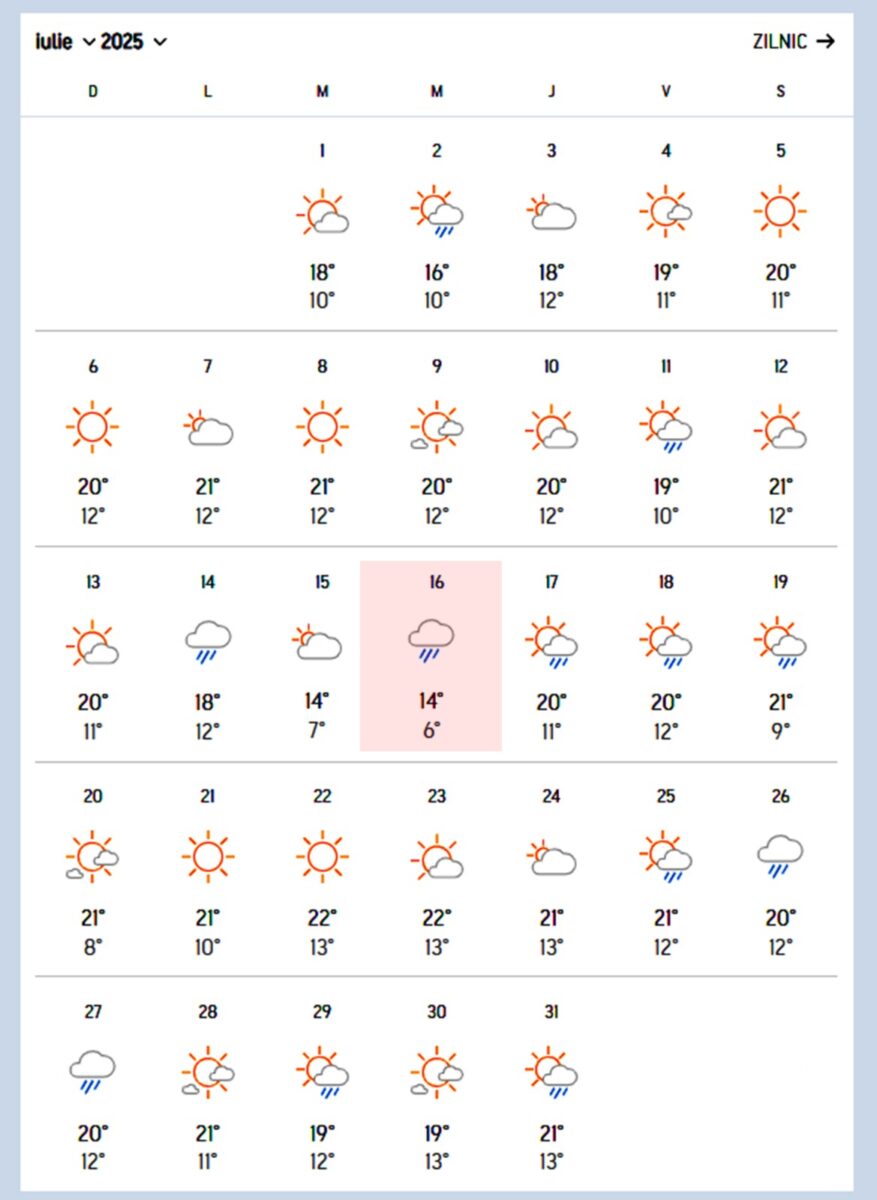Select the sunny weather icon on July 22
Screen dimensions: 877x1200
pos(322,855)
